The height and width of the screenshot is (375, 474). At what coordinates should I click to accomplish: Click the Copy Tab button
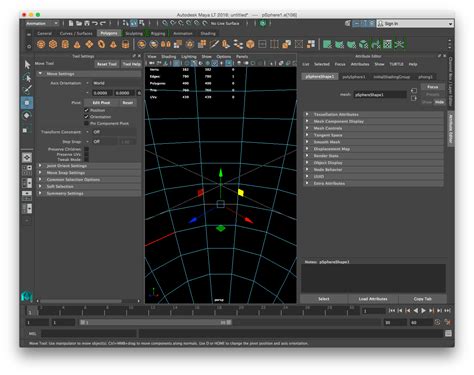coord(423,299)
